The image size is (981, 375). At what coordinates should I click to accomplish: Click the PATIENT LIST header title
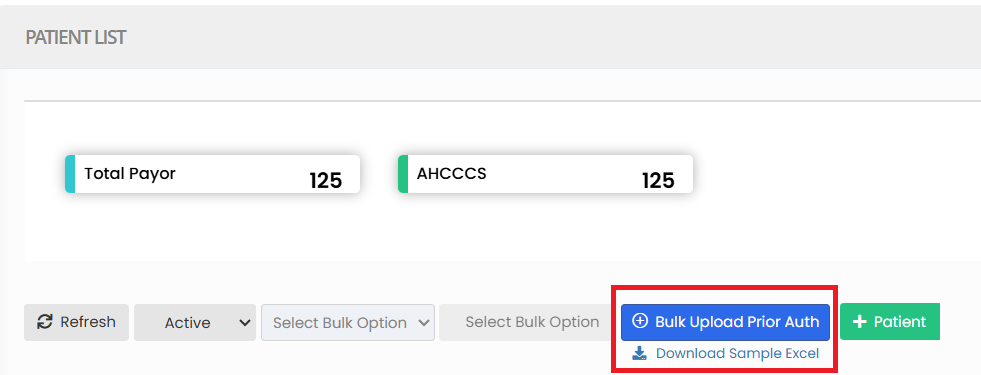click(x=76, y=38)
